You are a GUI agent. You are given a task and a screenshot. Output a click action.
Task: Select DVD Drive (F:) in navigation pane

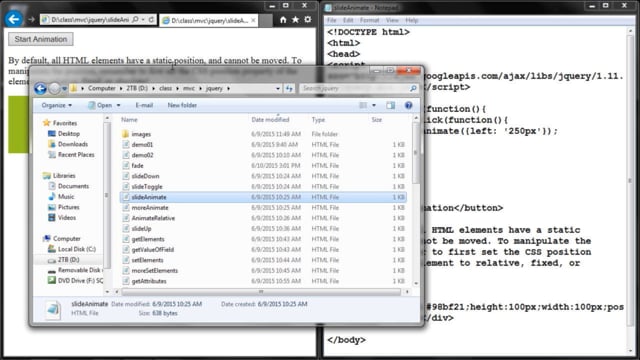point(80,280)
